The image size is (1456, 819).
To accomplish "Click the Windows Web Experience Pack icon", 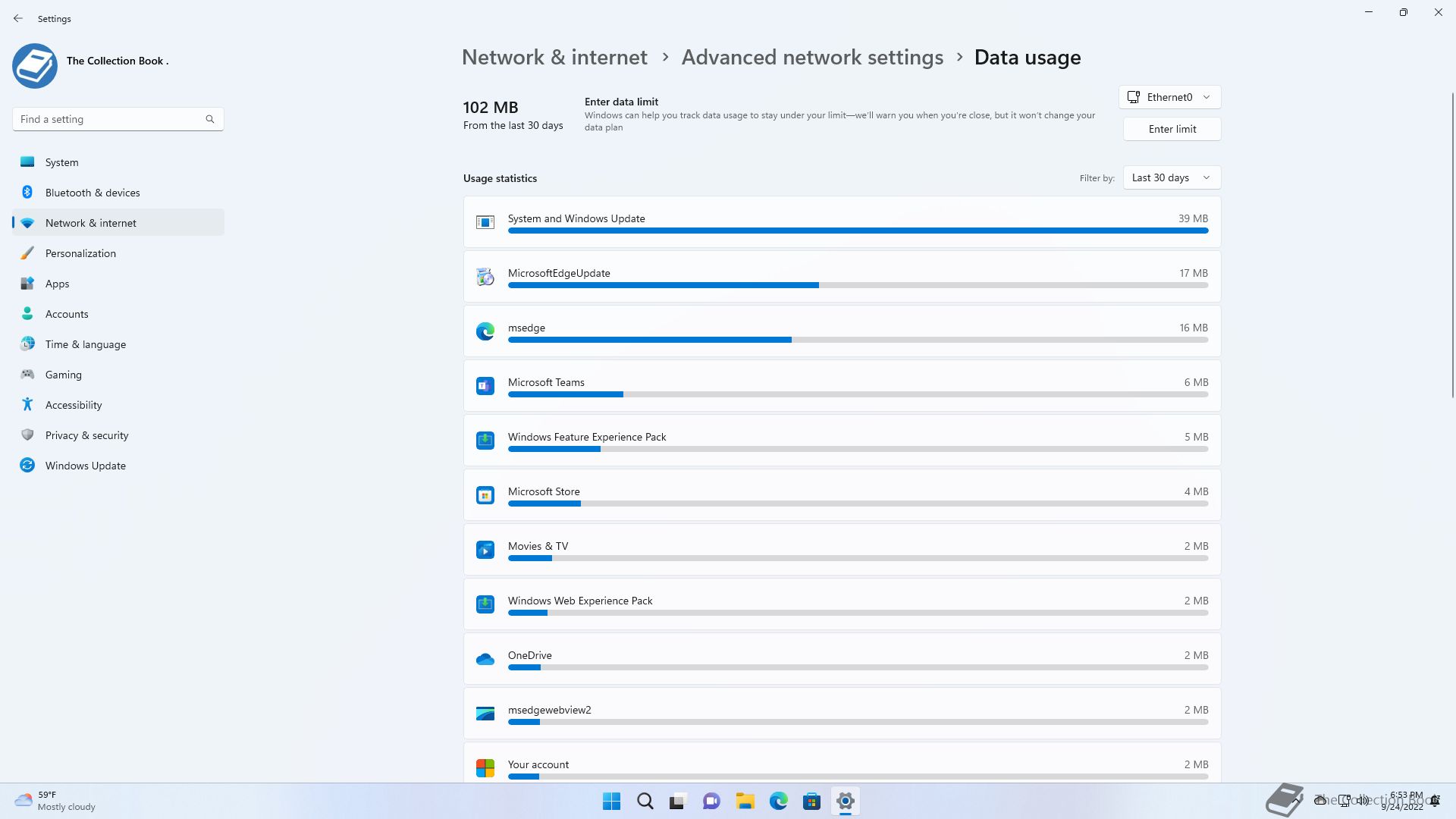I will pyautogui.click(x=485, y=604).
